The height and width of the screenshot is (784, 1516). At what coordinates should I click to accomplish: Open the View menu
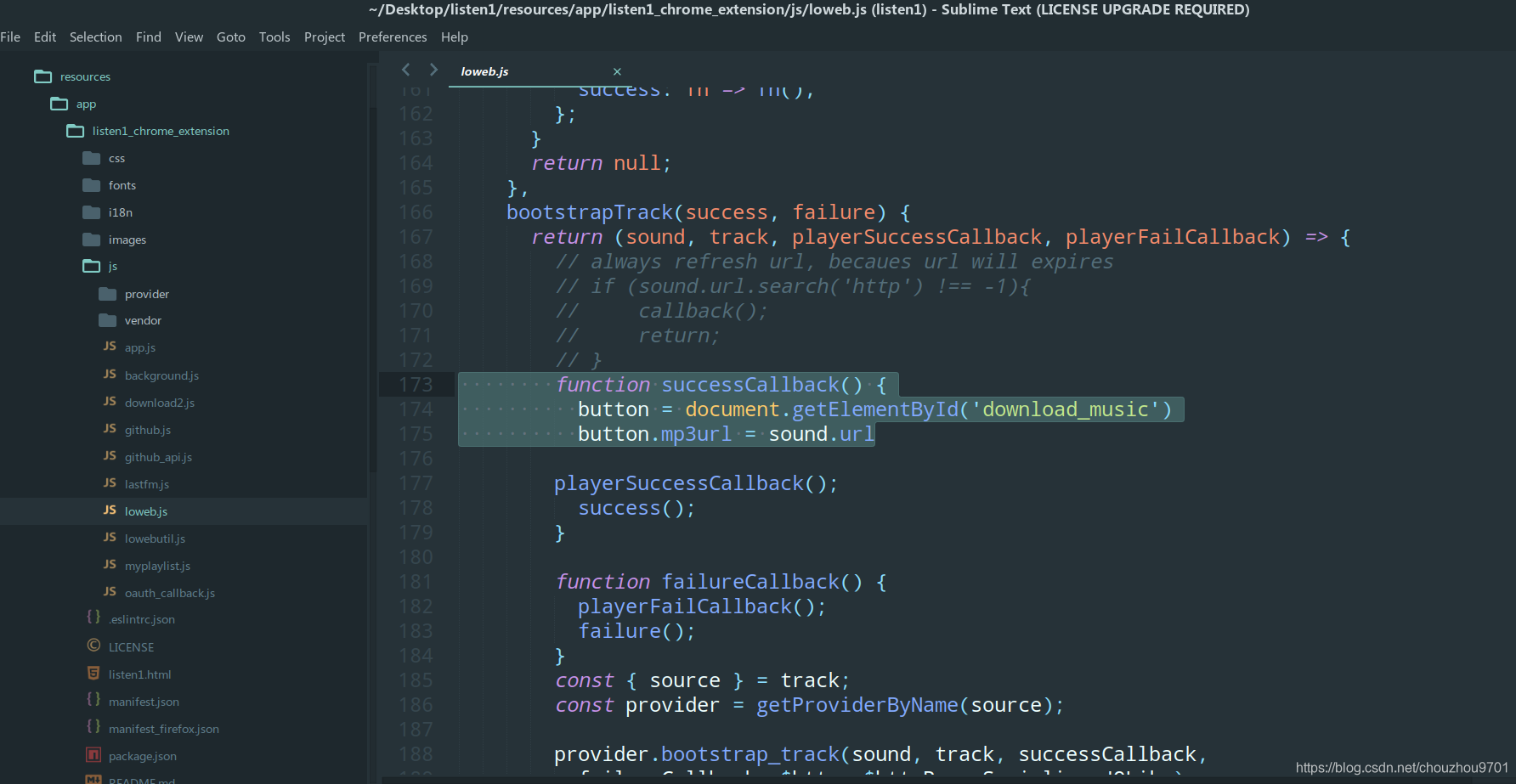pyautogui.click(x=189, y=37)
